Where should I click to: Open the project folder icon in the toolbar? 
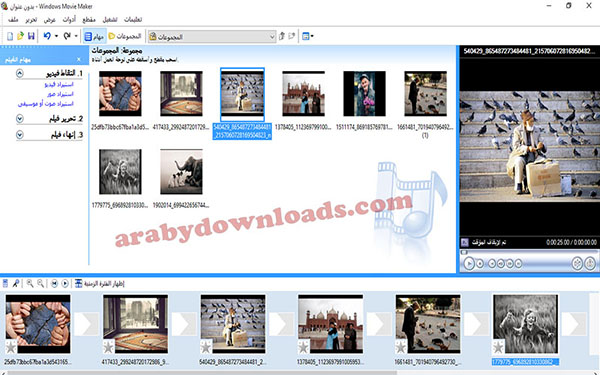click(x=21, y=36)
